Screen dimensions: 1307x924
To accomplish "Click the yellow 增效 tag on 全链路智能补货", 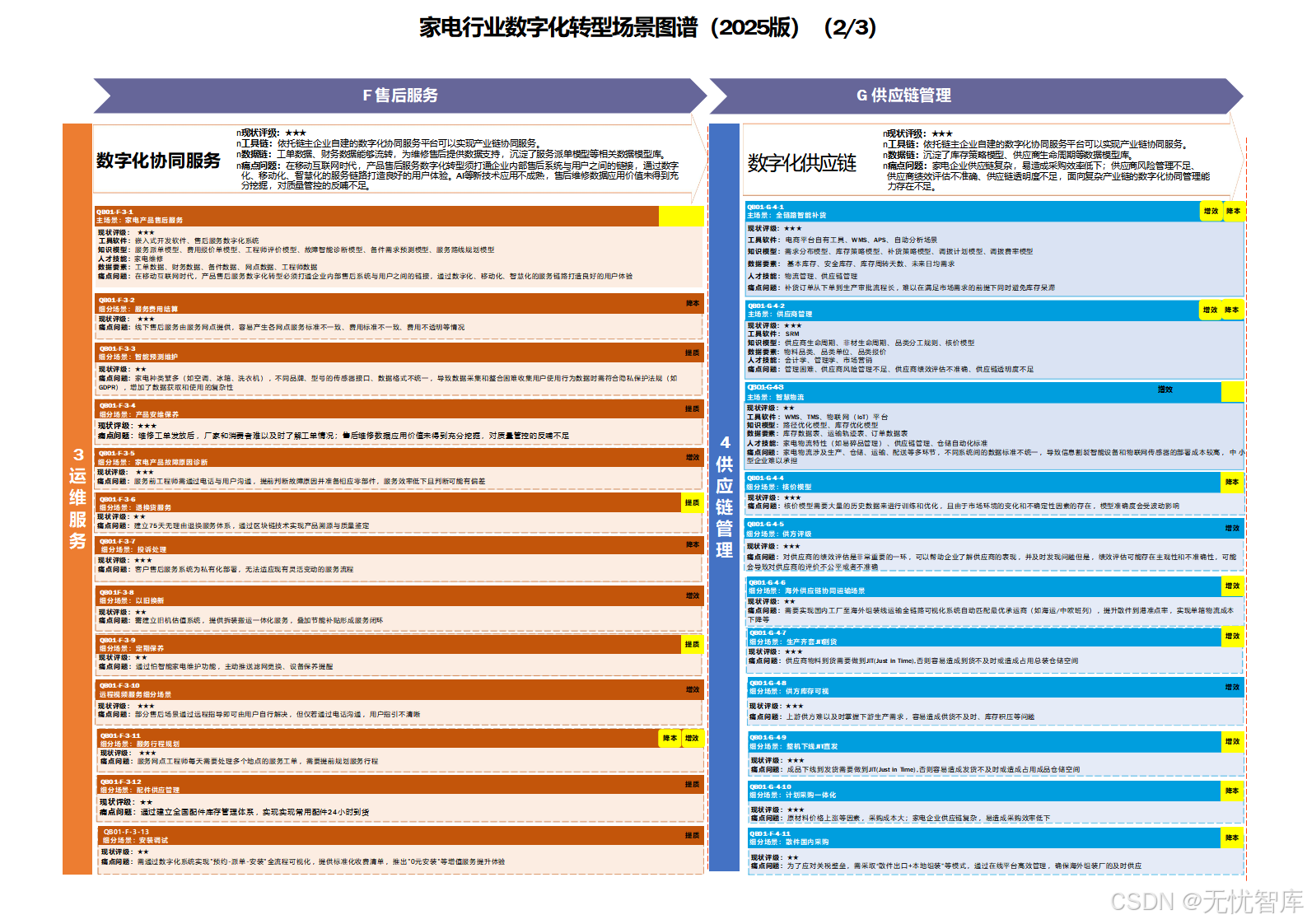I will [x=1211, y=211].
